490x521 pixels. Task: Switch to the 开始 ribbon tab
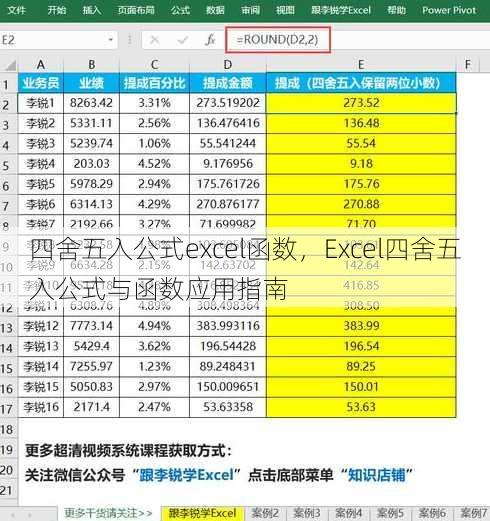tap(56, 10)
